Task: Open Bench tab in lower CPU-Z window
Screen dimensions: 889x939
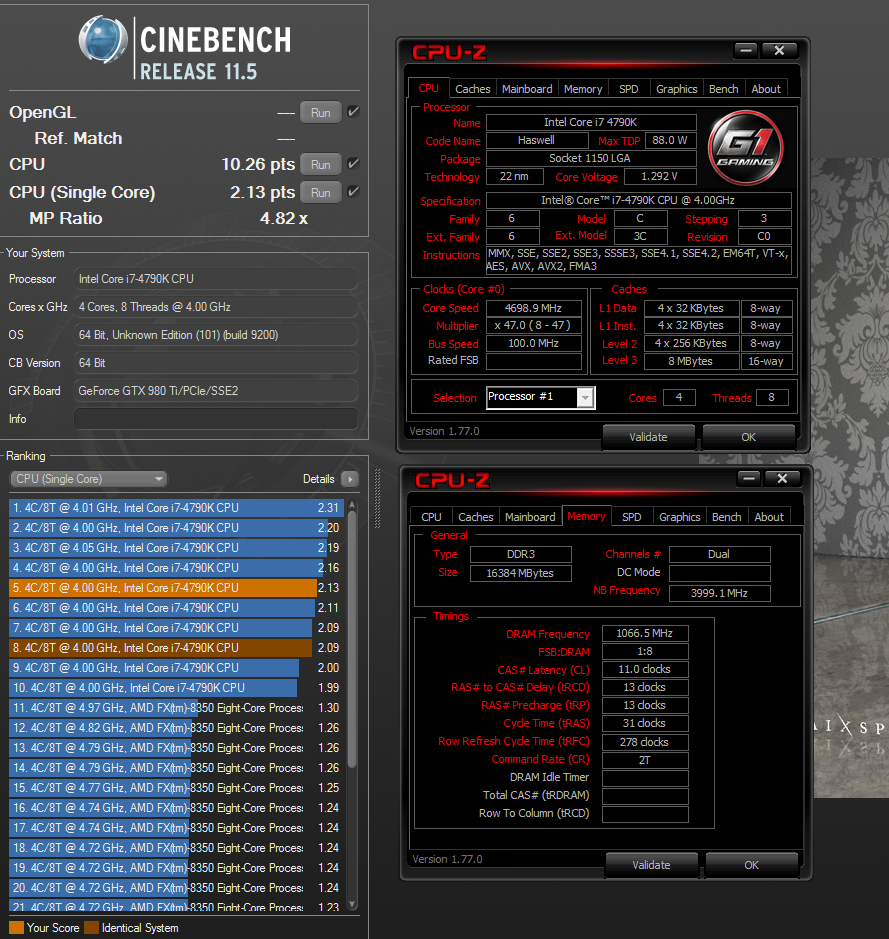Action: [727, 517]
